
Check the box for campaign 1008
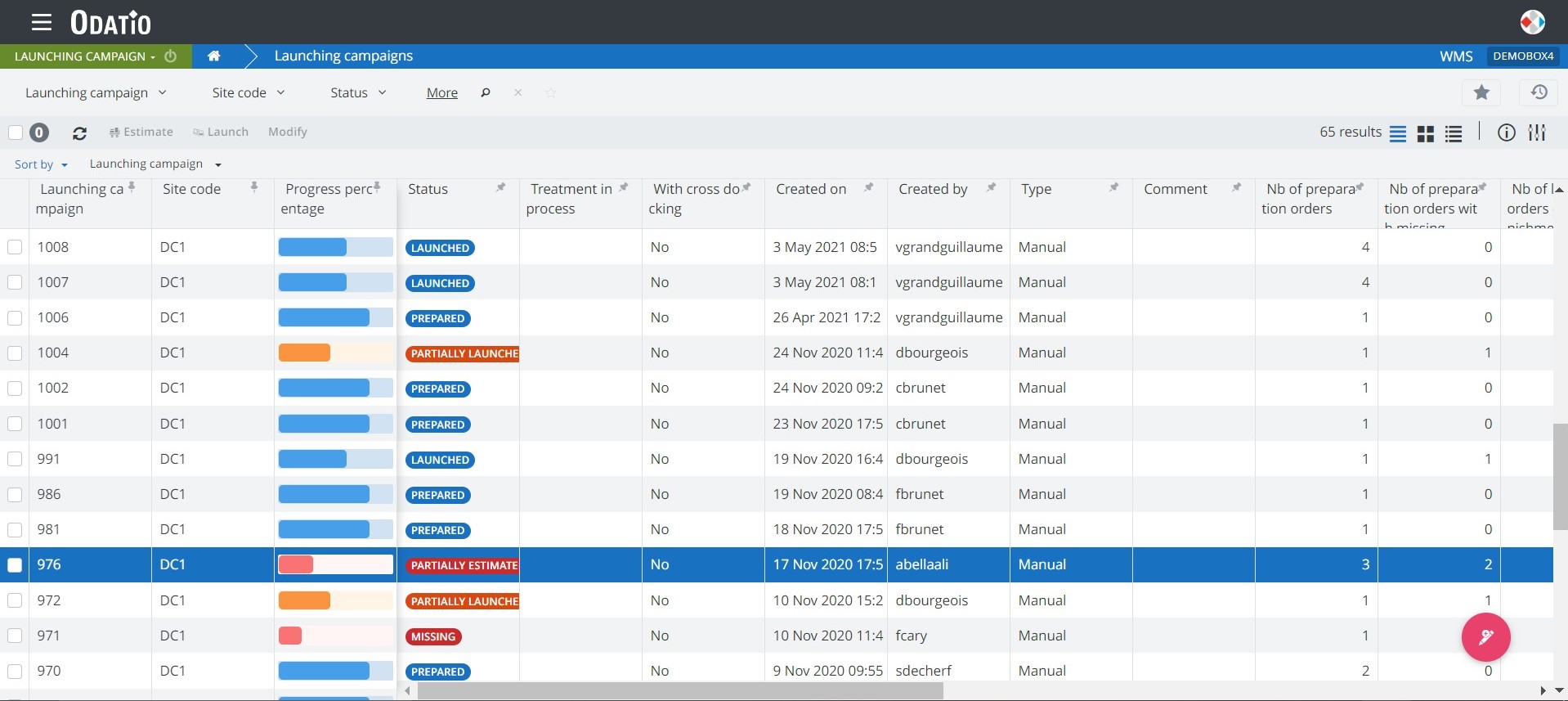click(15, 247)
